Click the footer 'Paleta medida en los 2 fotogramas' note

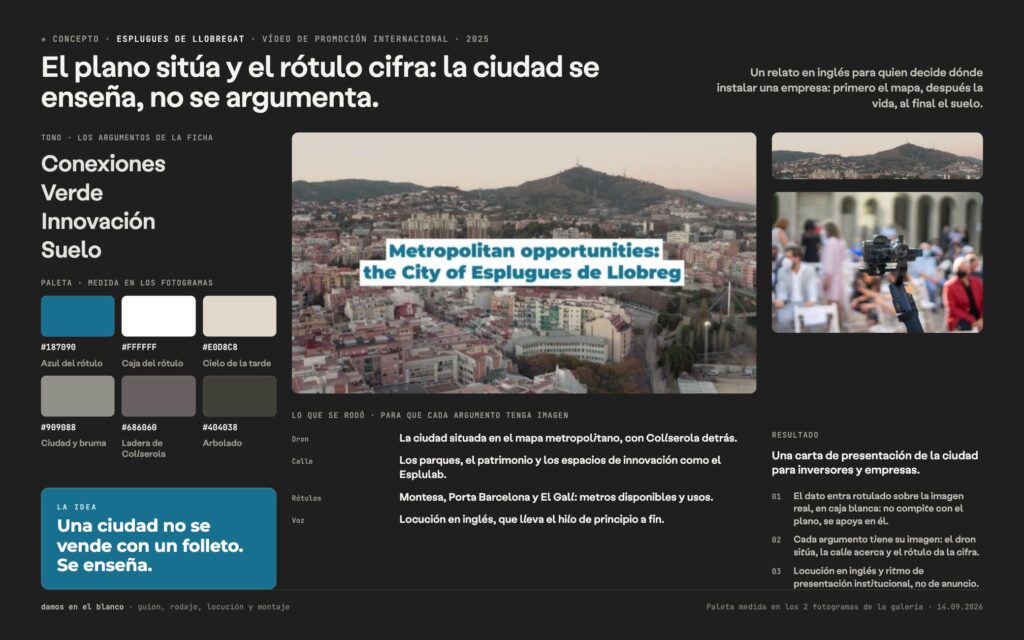(x=844, y=607)
